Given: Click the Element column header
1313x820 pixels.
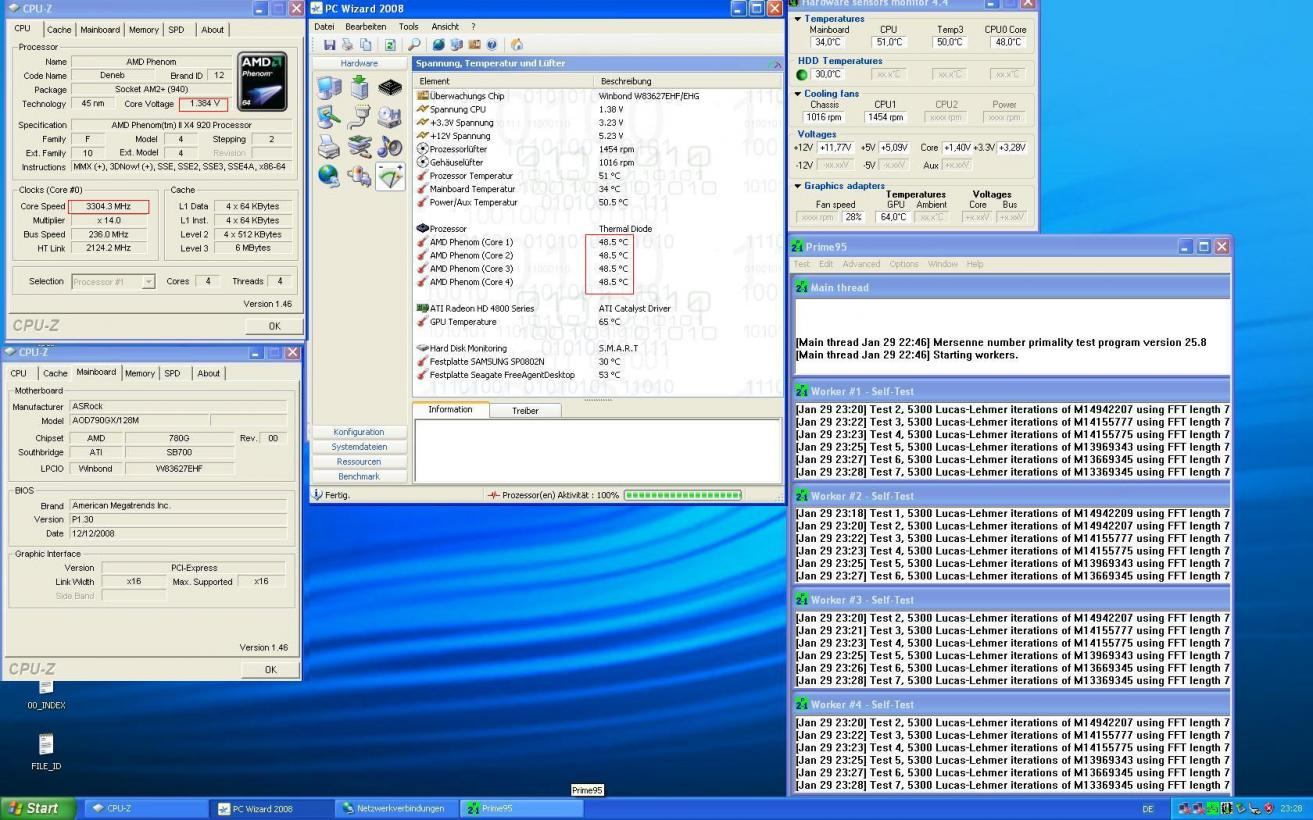Looking at the screenshot, I should tap(504, 81).
